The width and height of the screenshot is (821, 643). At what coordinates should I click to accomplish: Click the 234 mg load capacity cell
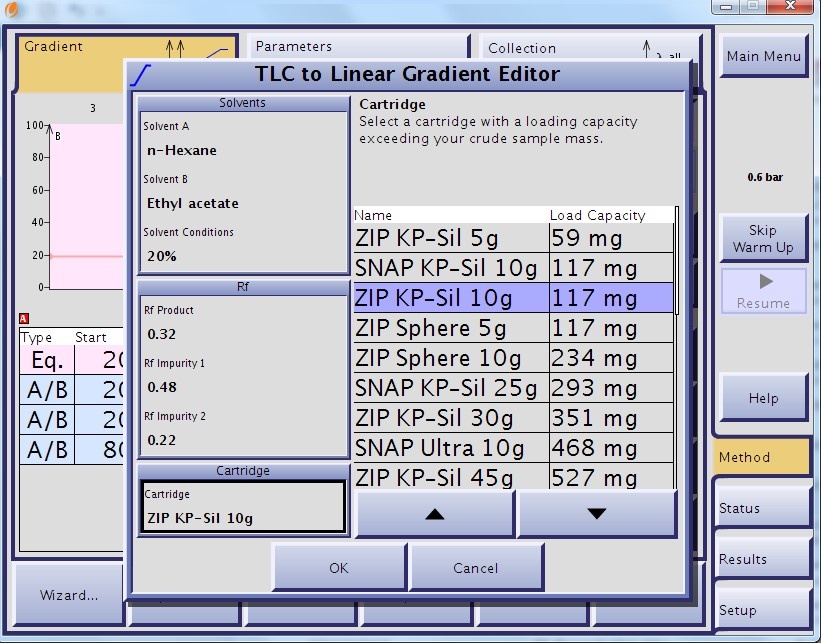tap(611, 358)
